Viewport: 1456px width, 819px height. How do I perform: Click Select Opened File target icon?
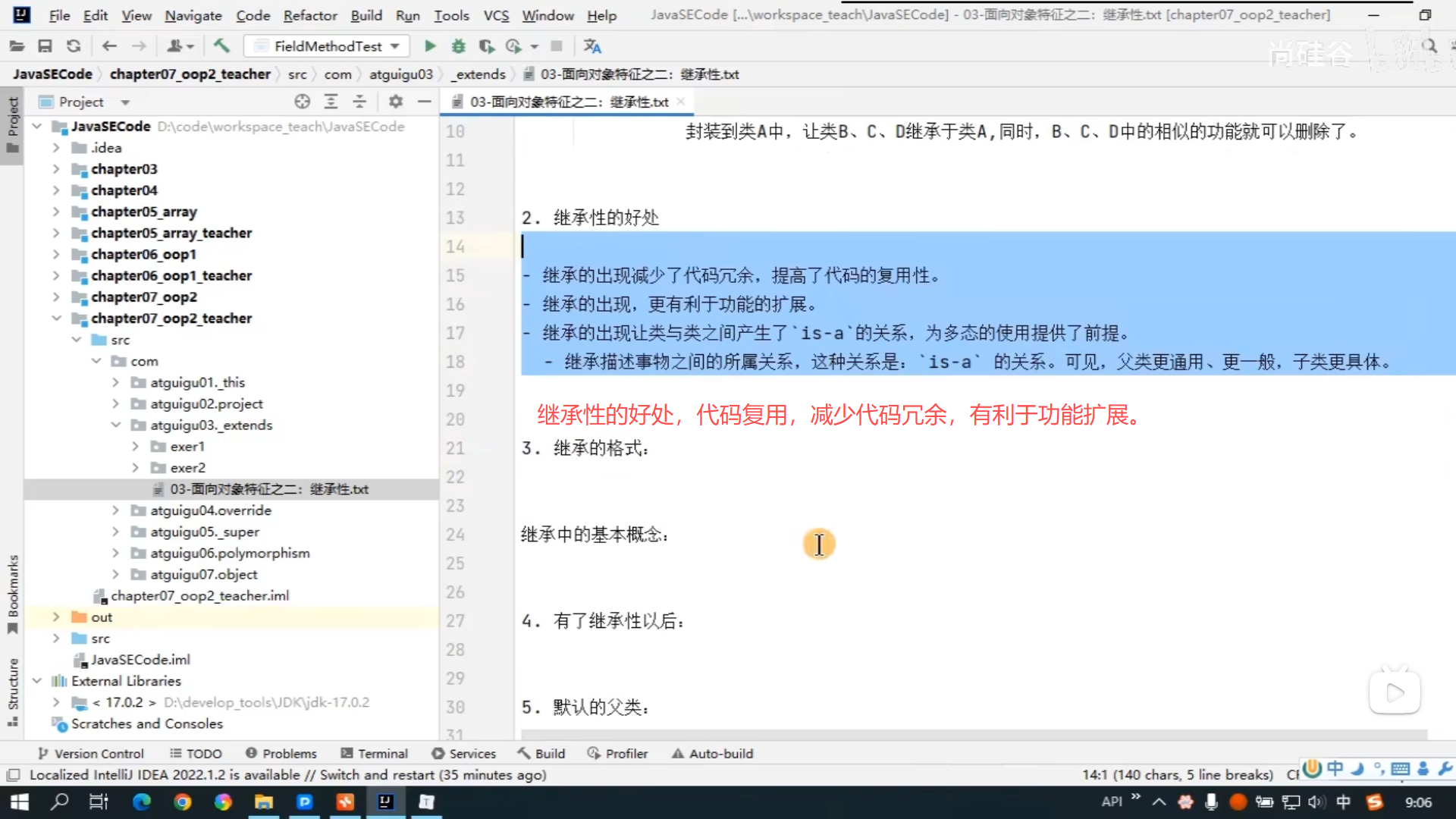point(302,102)
